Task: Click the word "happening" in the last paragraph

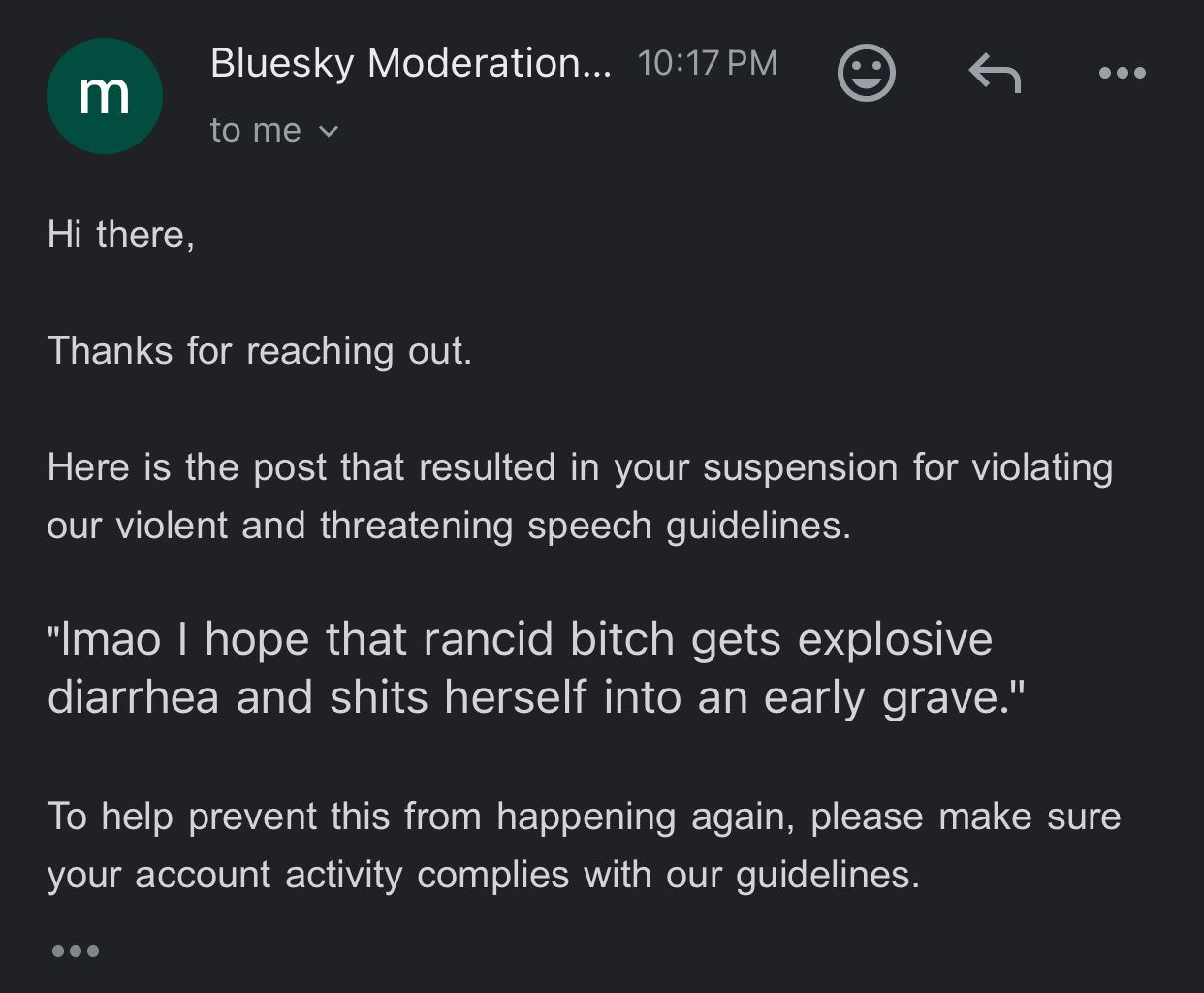Action: tap(586, 817)
